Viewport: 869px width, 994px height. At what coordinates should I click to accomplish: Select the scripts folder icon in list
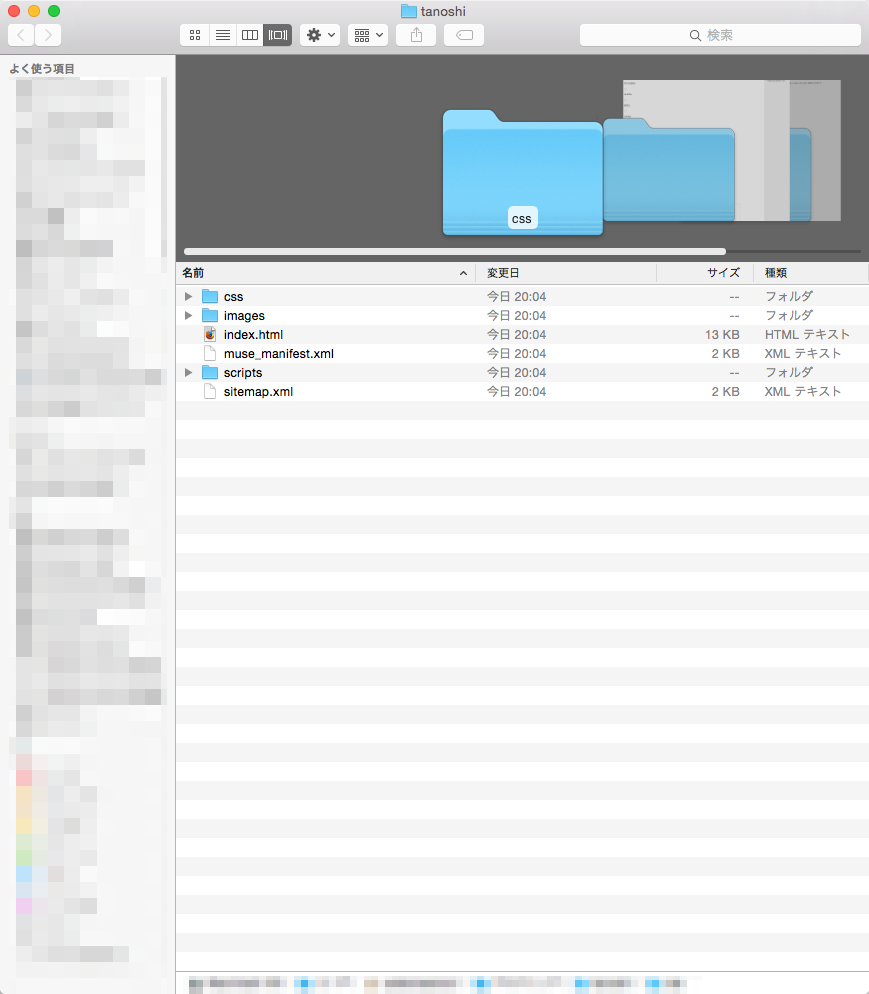click(210, 373)
